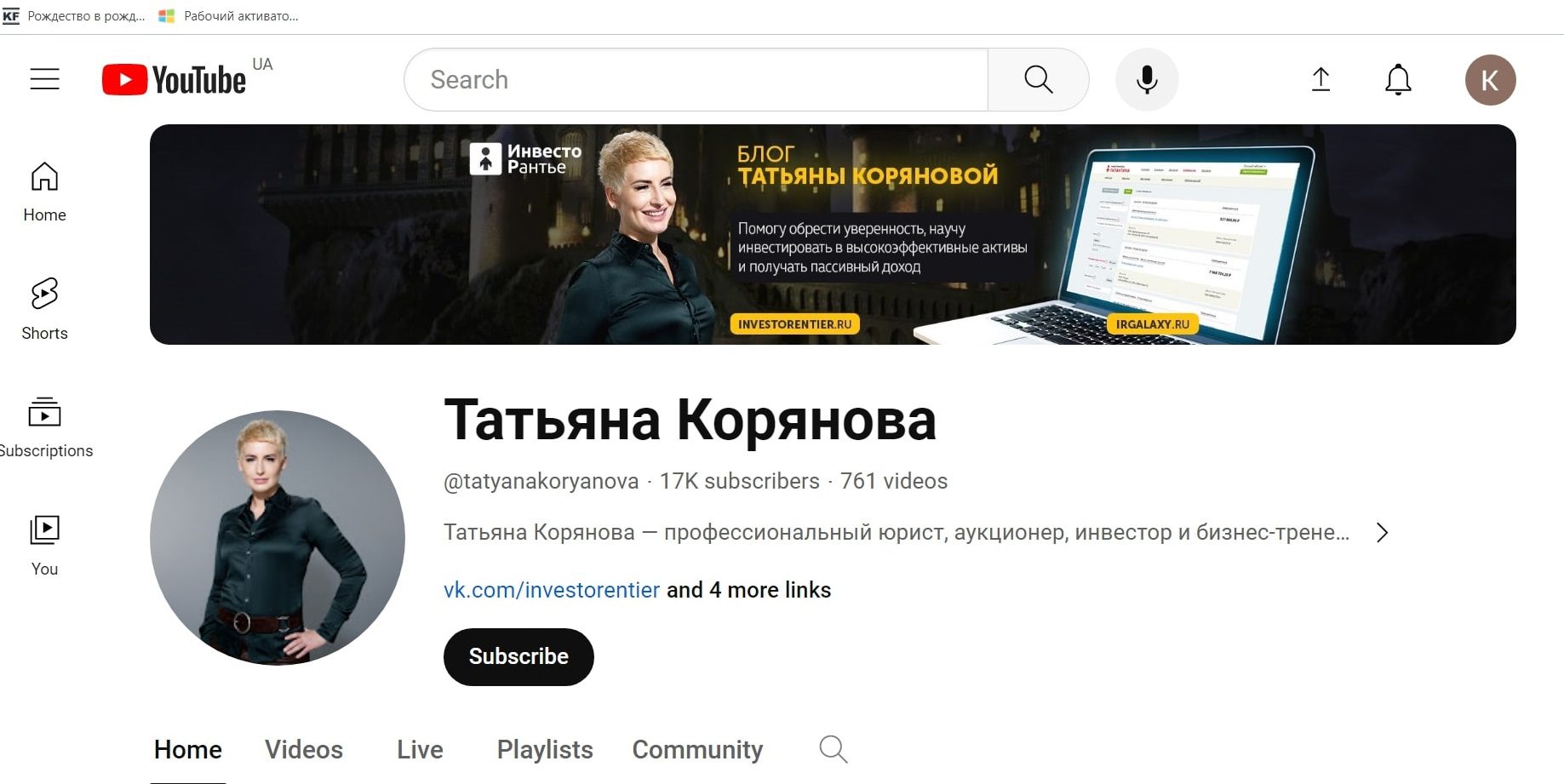Click the channel description text
This screenshot has height=784, width=1564.
(897, 533)
